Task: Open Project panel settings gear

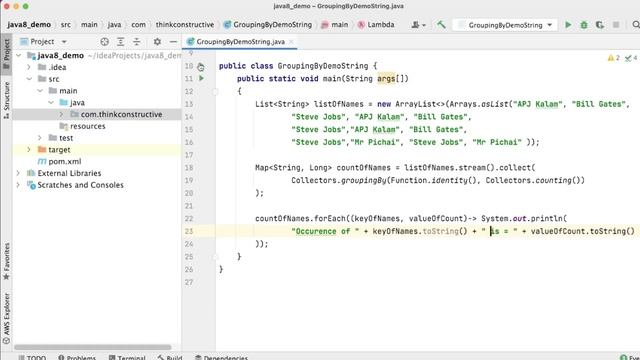Action: pos(157,42)
